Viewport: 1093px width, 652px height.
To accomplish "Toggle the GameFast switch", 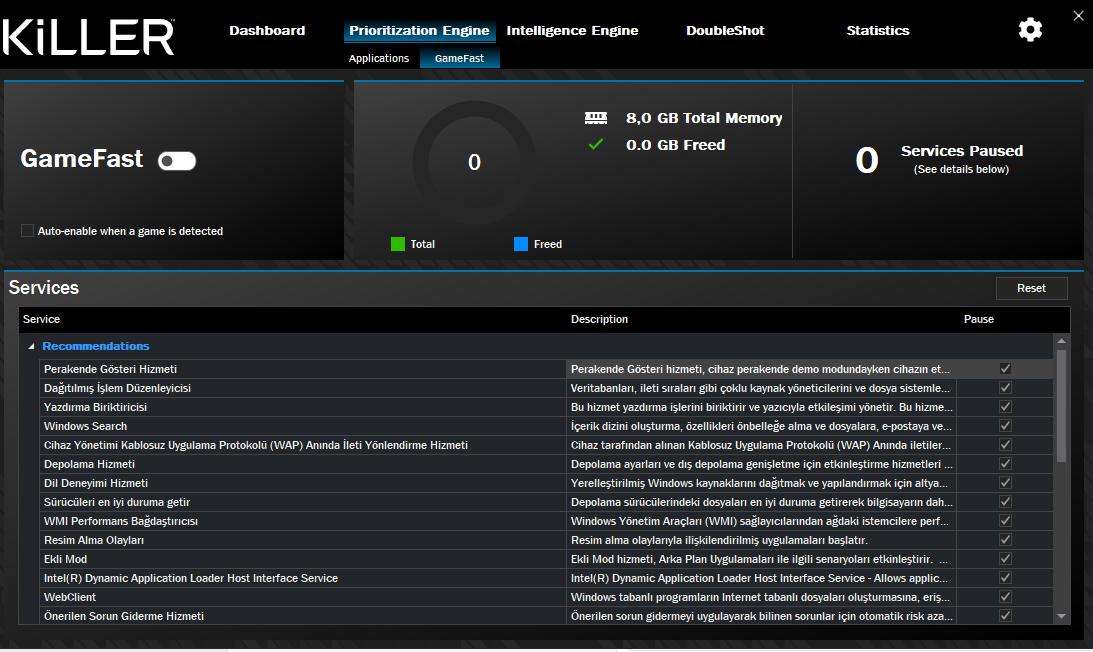I will pyautogui.click(x=176, y=161).
